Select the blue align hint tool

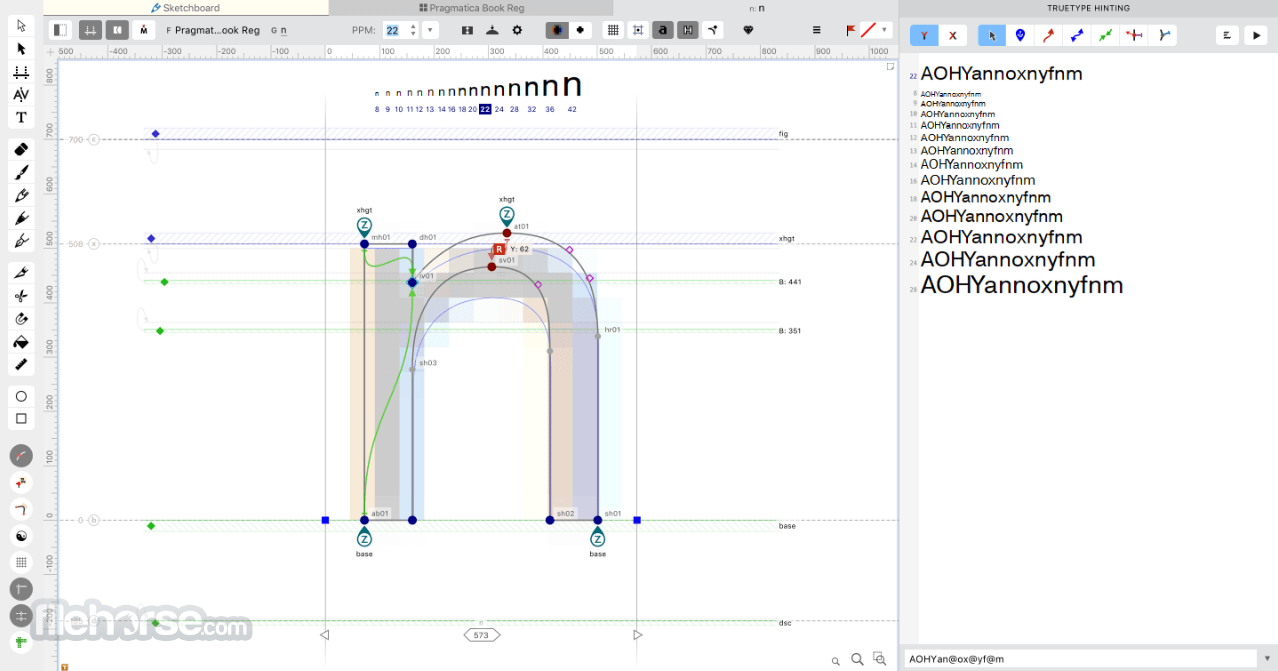(x=1020, y=35)
